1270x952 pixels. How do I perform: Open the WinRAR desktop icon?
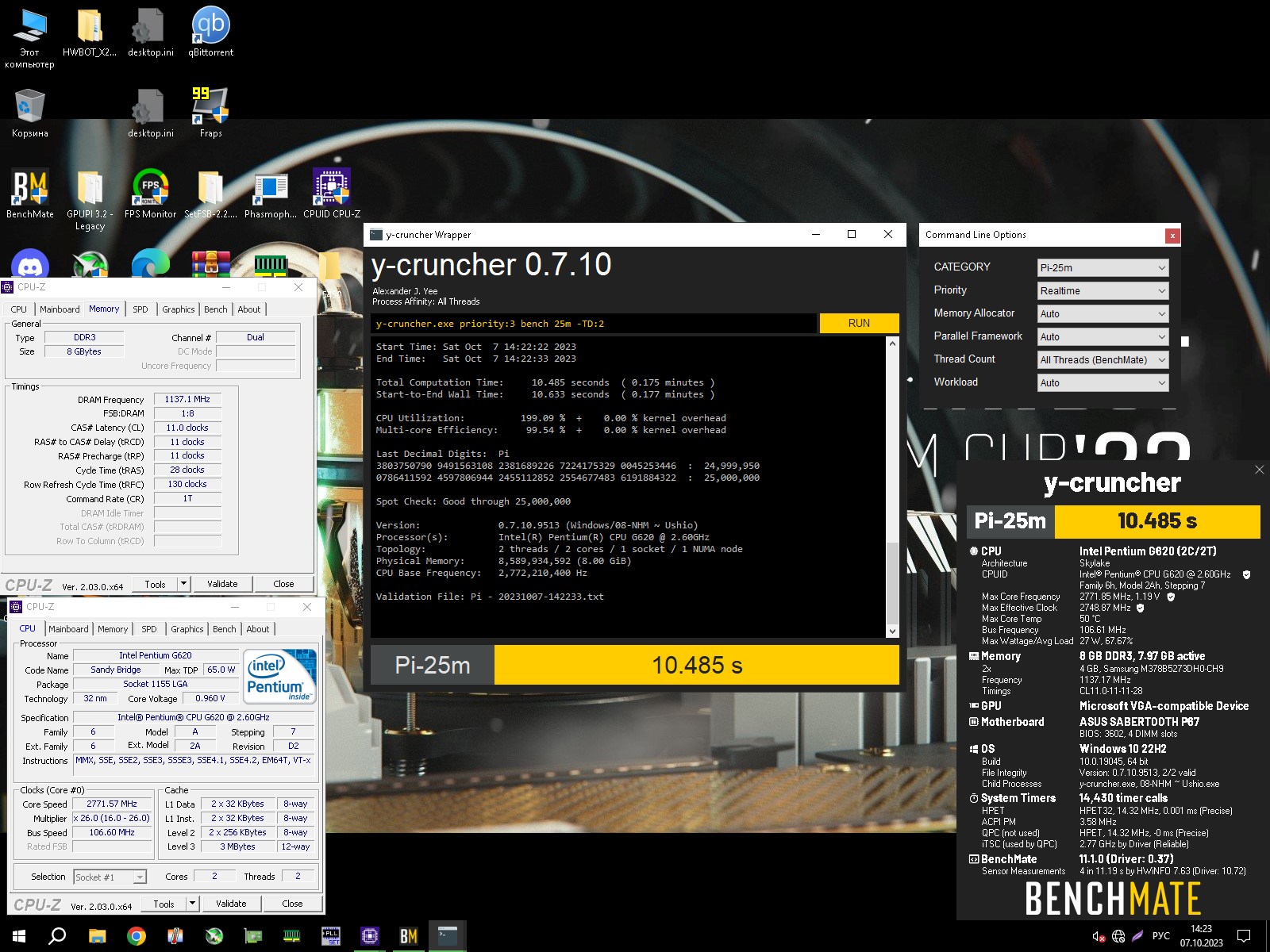pos(210,264)
